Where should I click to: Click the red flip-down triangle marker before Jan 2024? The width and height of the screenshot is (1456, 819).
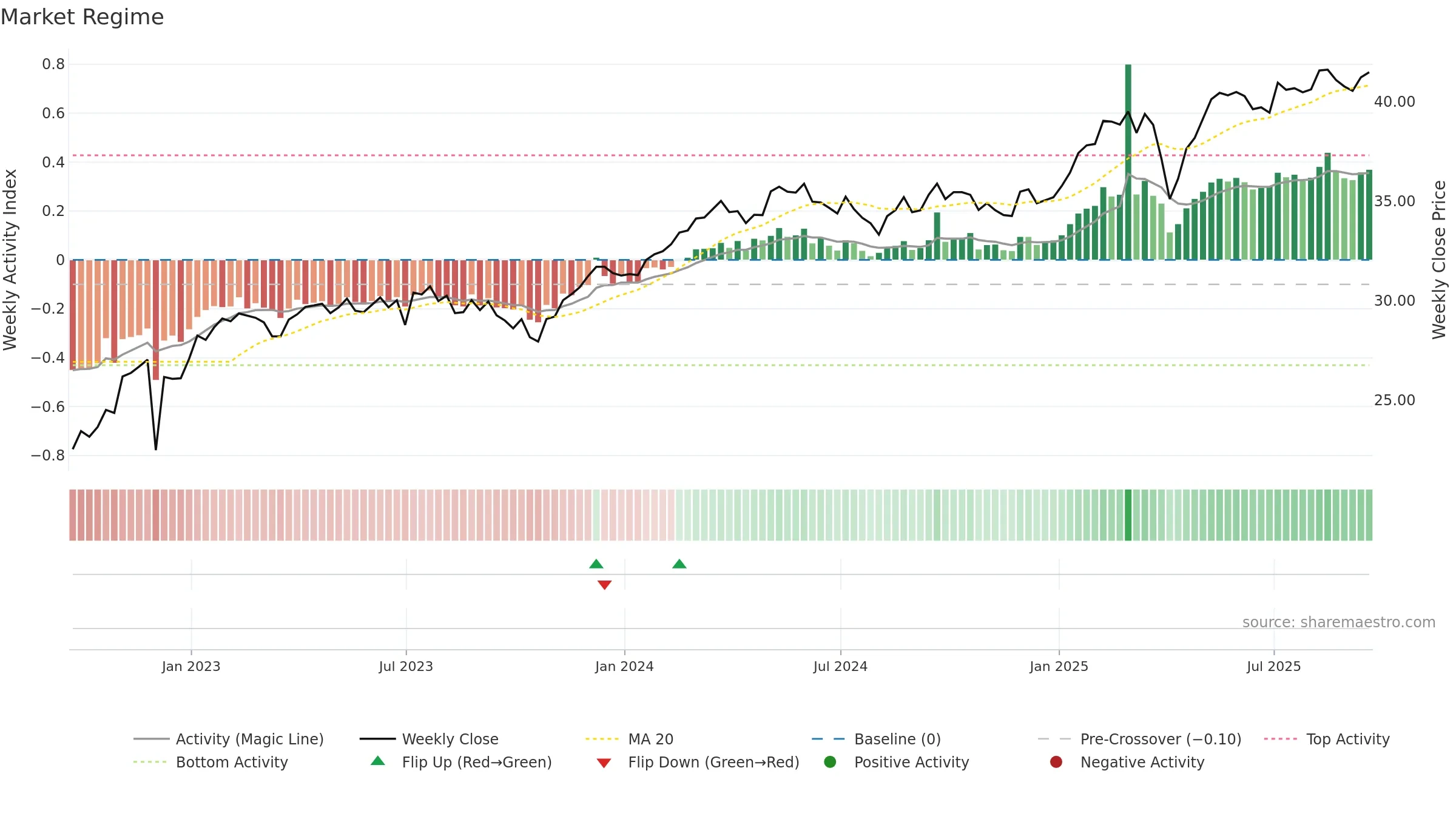604,585
